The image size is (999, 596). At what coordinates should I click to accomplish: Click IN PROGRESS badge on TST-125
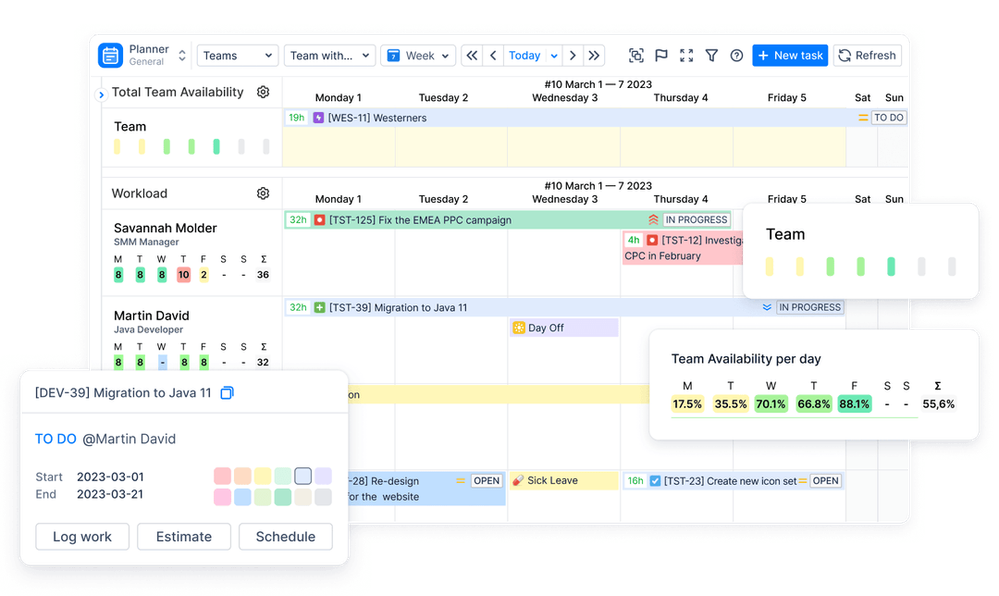click(696, 220)
